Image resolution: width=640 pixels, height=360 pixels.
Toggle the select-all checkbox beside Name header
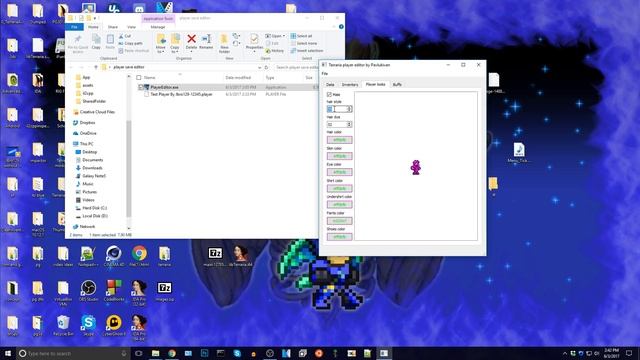139,78
